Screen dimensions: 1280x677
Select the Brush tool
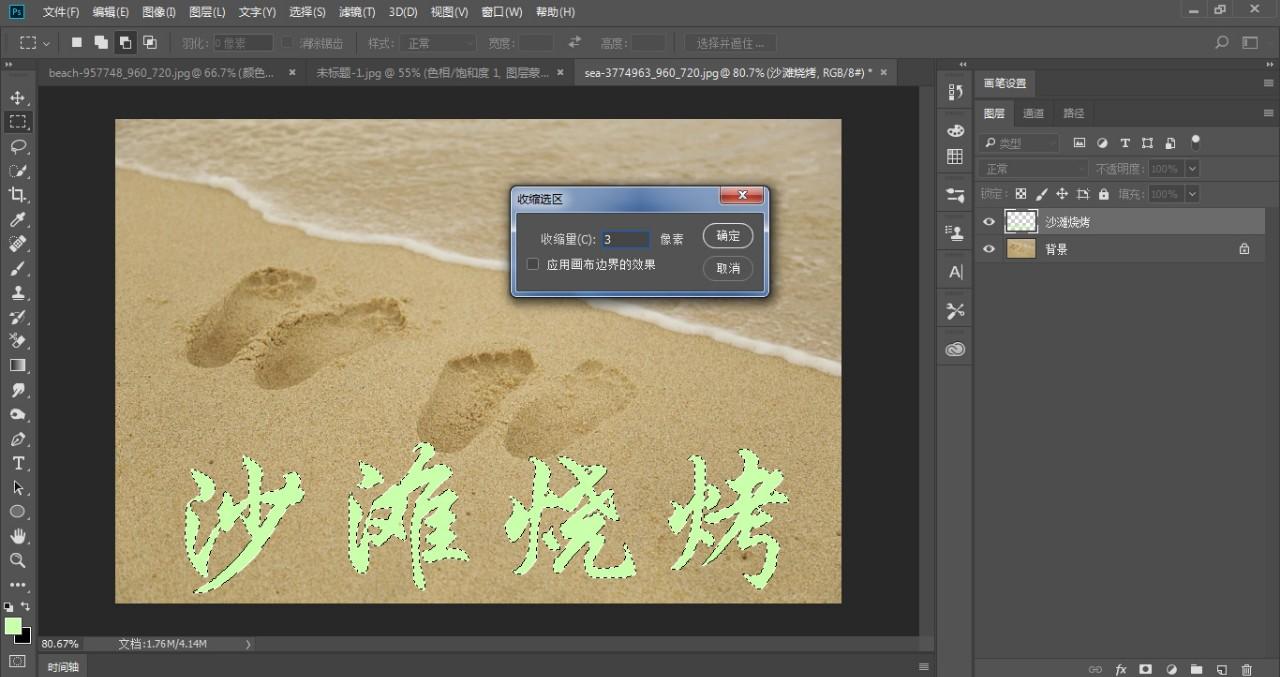tap(18, 268)
